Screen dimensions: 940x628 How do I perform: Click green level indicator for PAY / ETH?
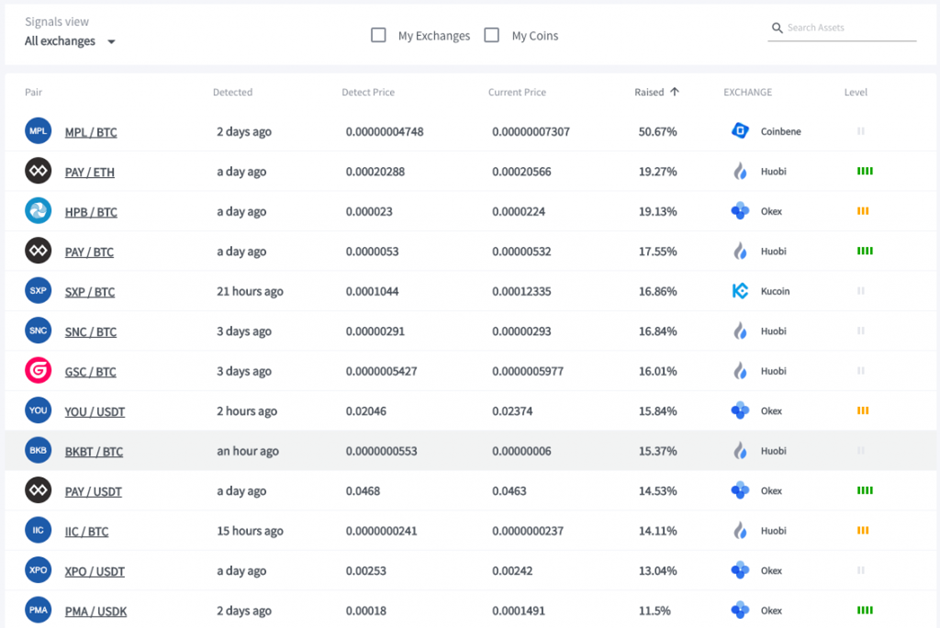click(x=865, y=171)
